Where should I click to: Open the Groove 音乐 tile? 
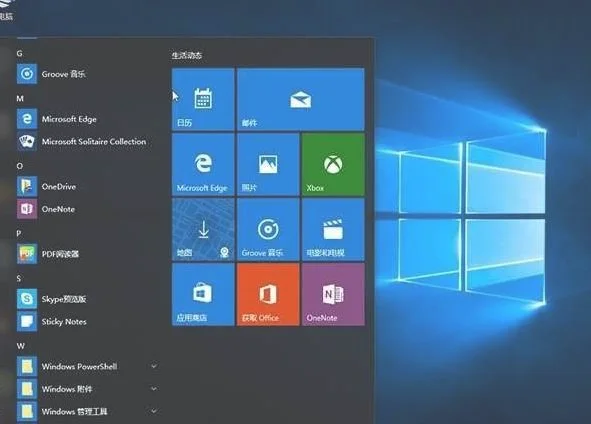pyautogui.click(x=268, y=230)
